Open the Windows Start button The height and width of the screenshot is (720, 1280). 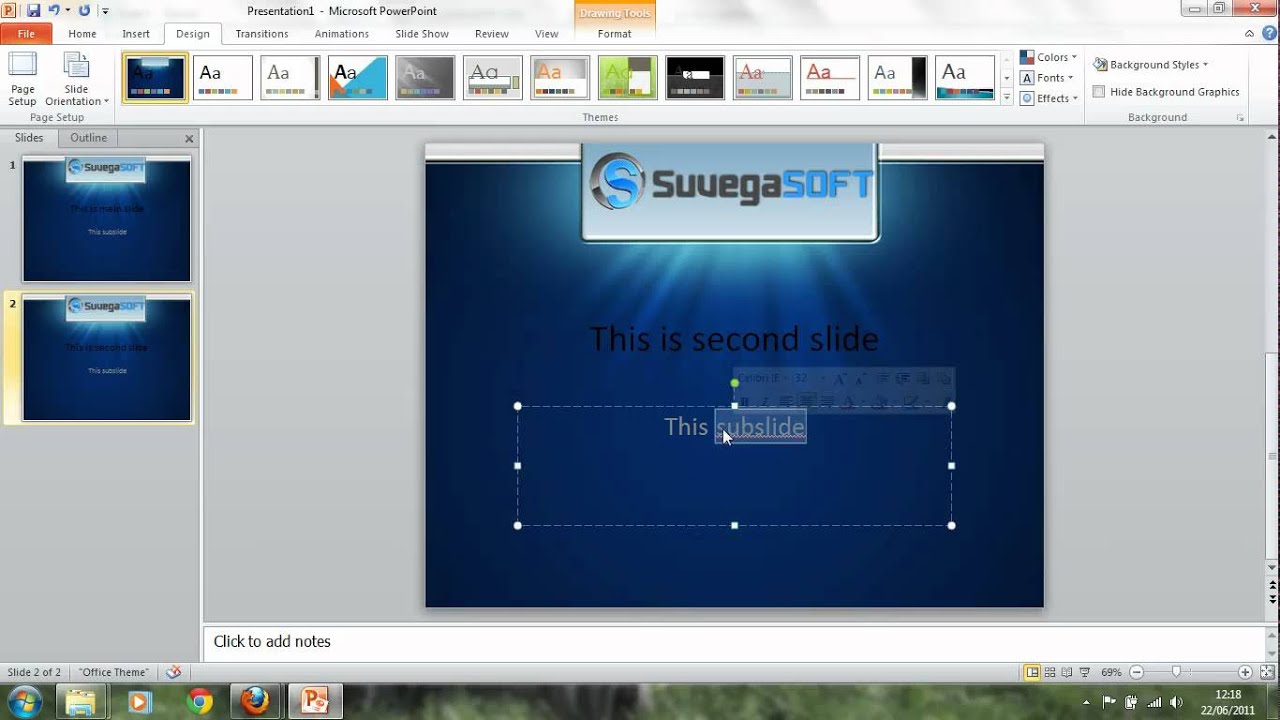point(23,701)
